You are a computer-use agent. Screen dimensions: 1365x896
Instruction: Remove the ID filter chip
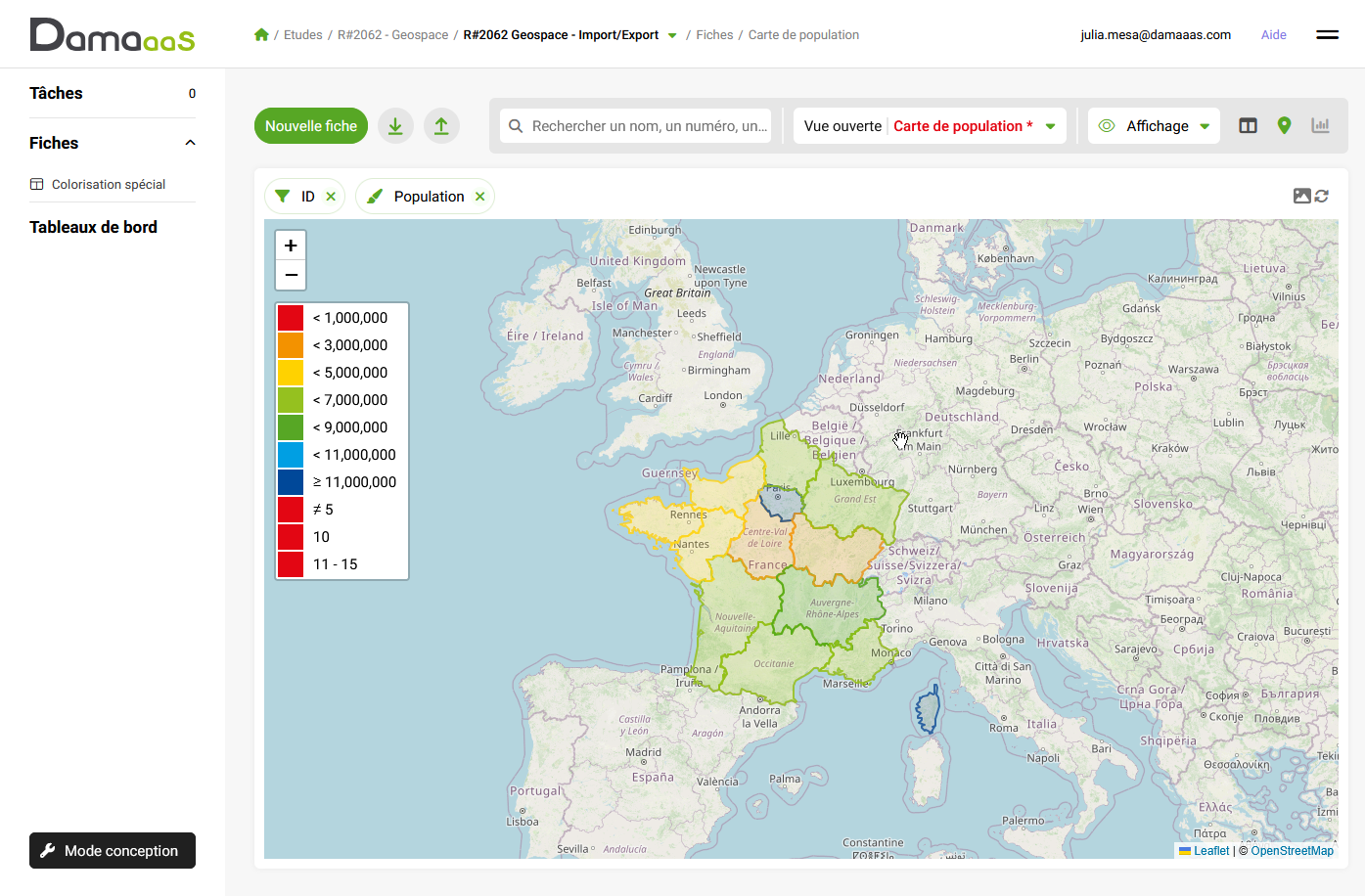pos(331,197)
